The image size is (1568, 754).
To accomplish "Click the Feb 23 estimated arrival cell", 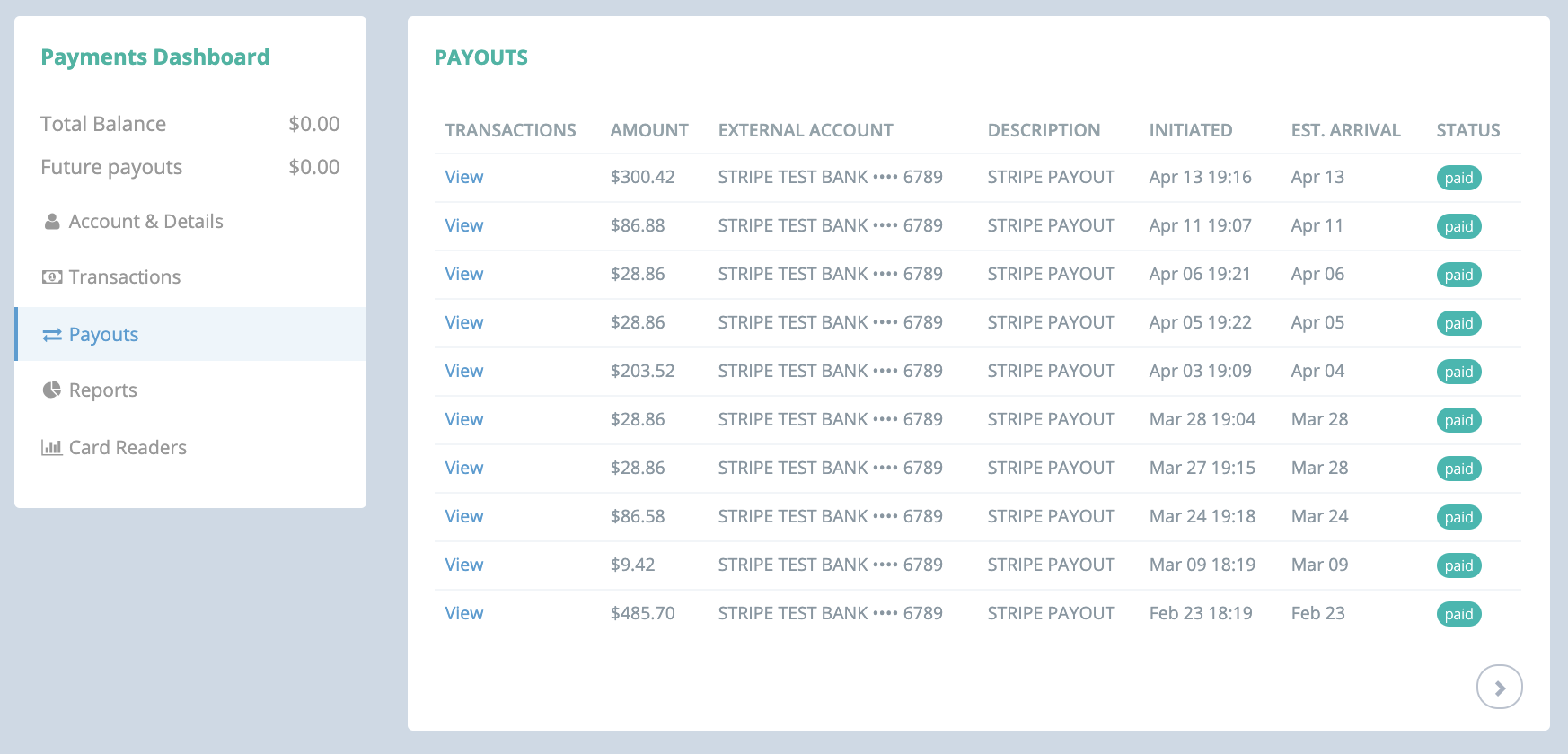I will [1318, 613].
